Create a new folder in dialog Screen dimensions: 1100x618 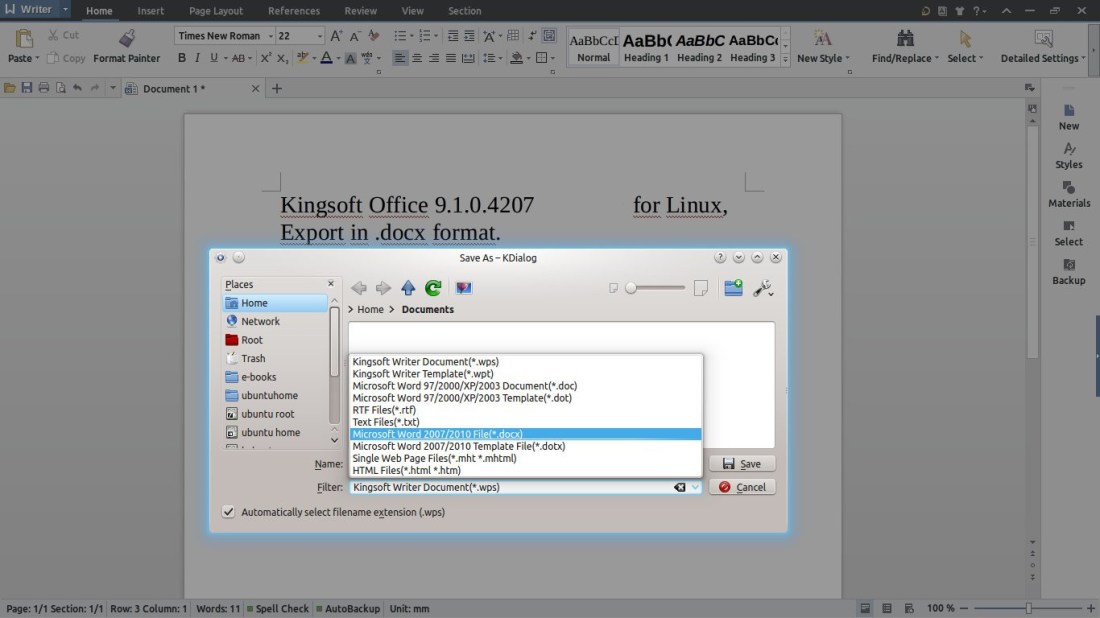coord(733,288)
